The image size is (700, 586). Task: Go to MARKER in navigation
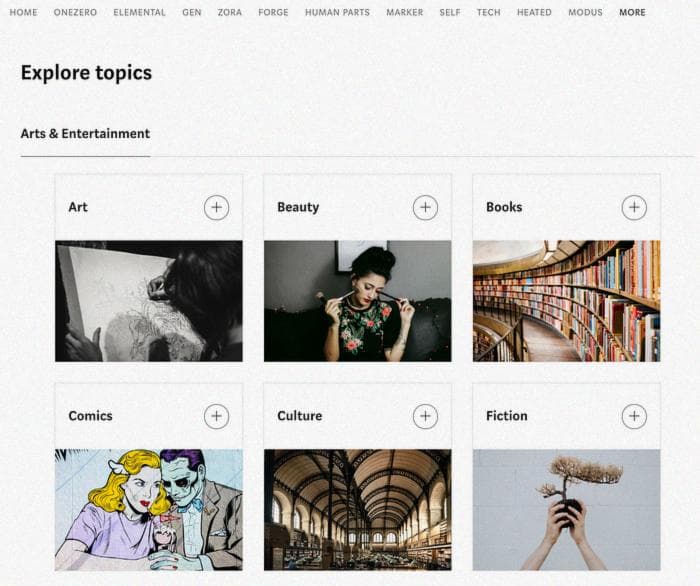405,12
